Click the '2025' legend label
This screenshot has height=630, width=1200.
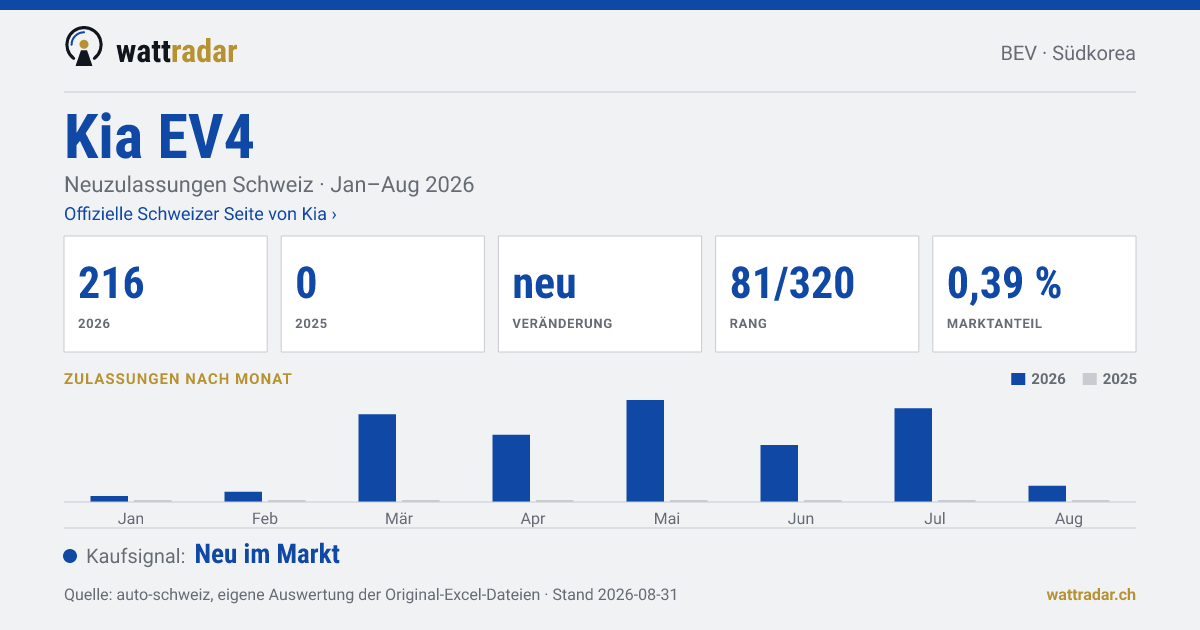[1120, 379]
